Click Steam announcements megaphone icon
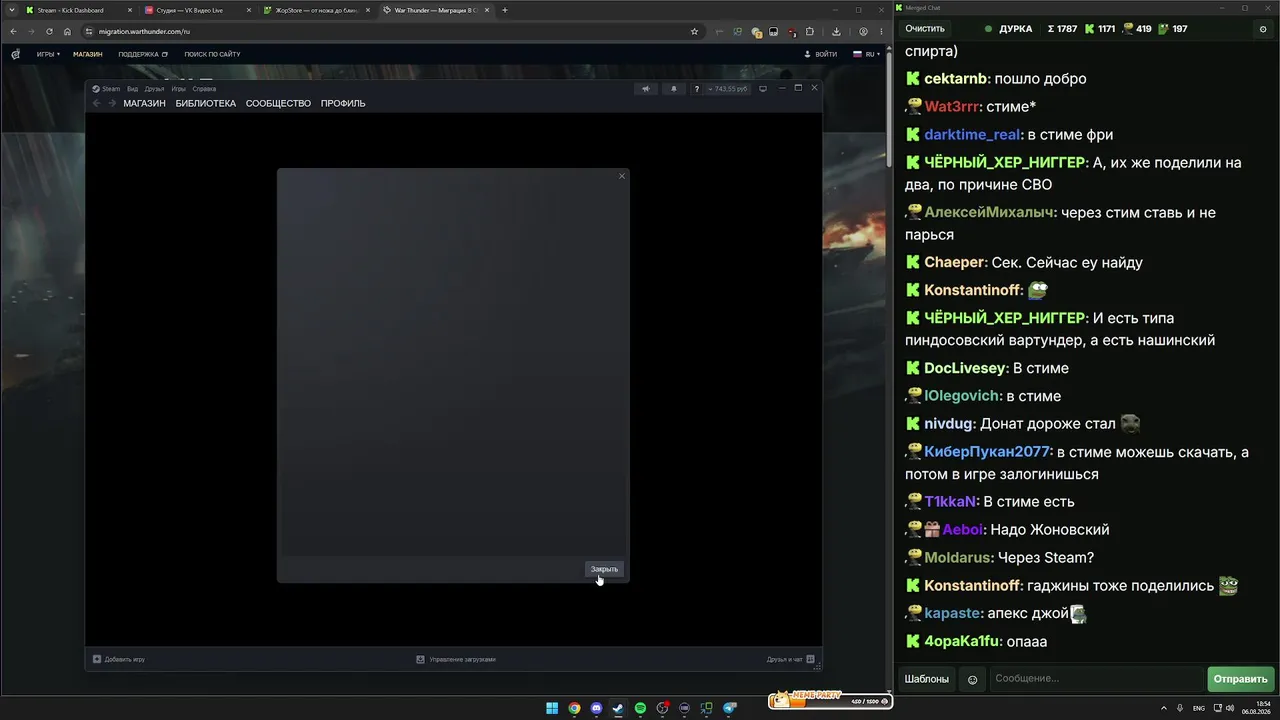 tap(646, 89)
